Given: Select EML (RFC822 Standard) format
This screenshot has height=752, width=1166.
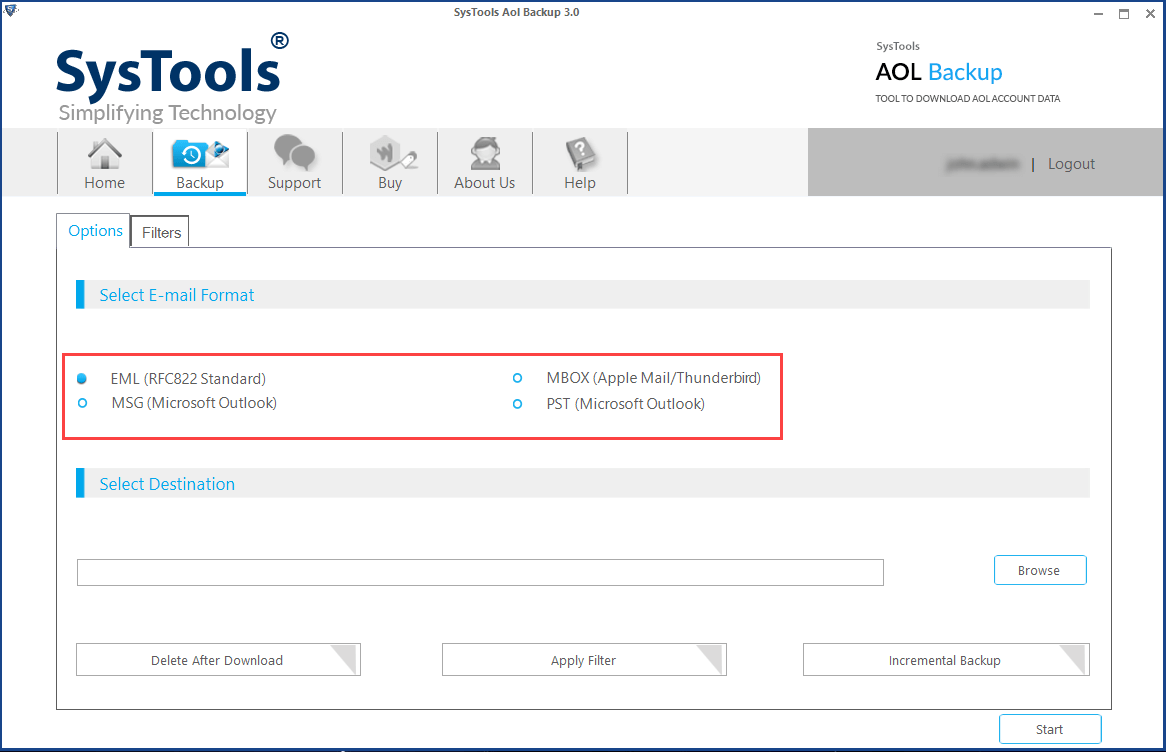Looking at the screenshot, I should 82,378.
